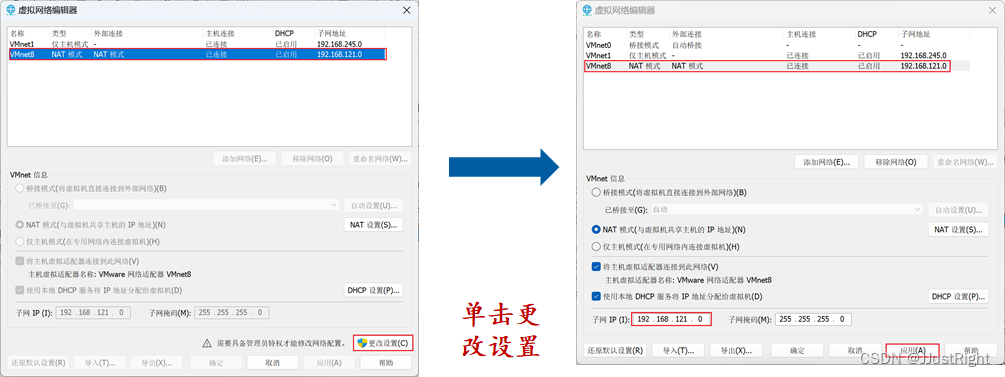Click 类型 column header in right window
This screenshot has width=1005, height=377.
click(x=636, y=34)
